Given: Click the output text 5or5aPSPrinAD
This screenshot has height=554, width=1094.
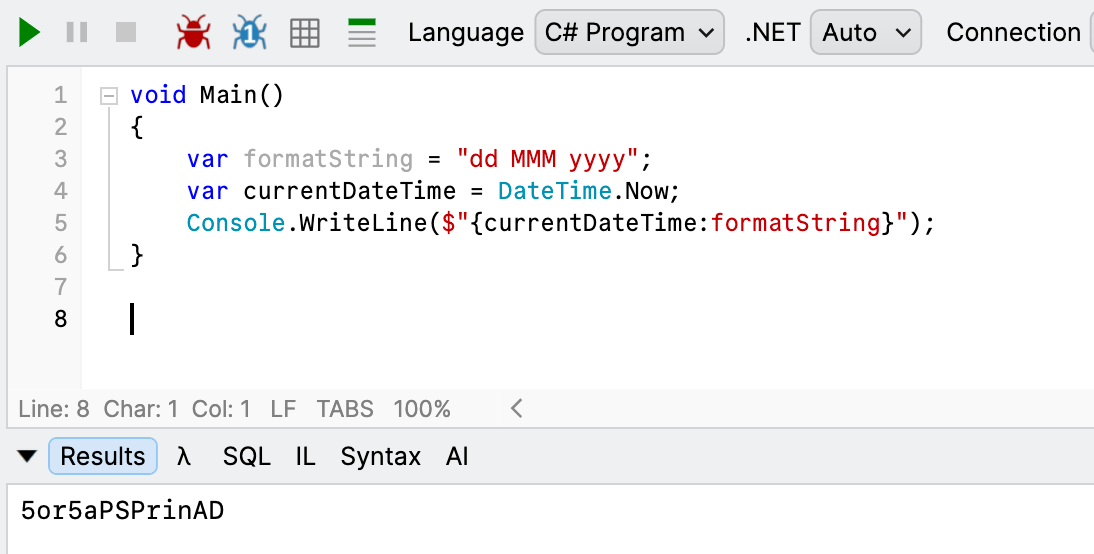Looking at the screenshot, I should coord(122,511).
